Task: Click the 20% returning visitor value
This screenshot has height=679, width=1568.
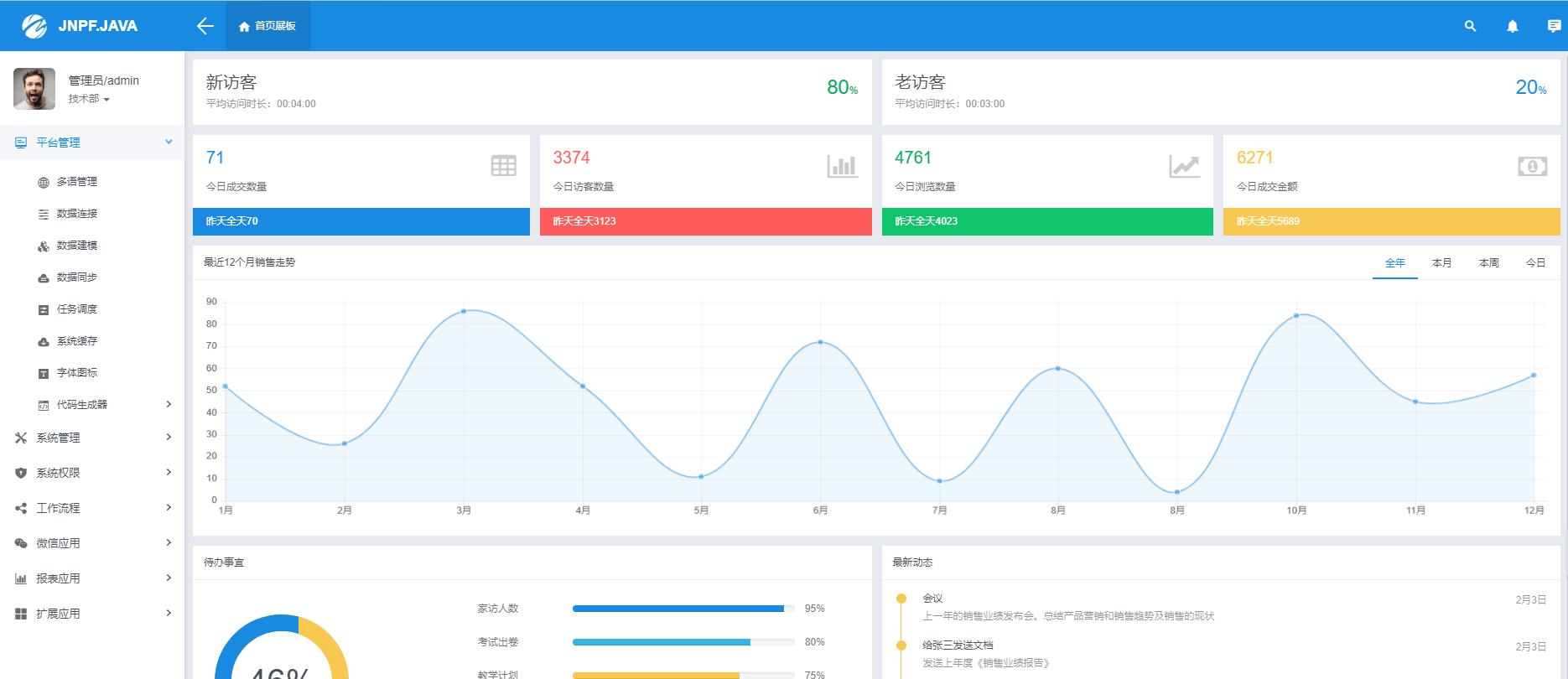Action: click(x=1531, y=87)
